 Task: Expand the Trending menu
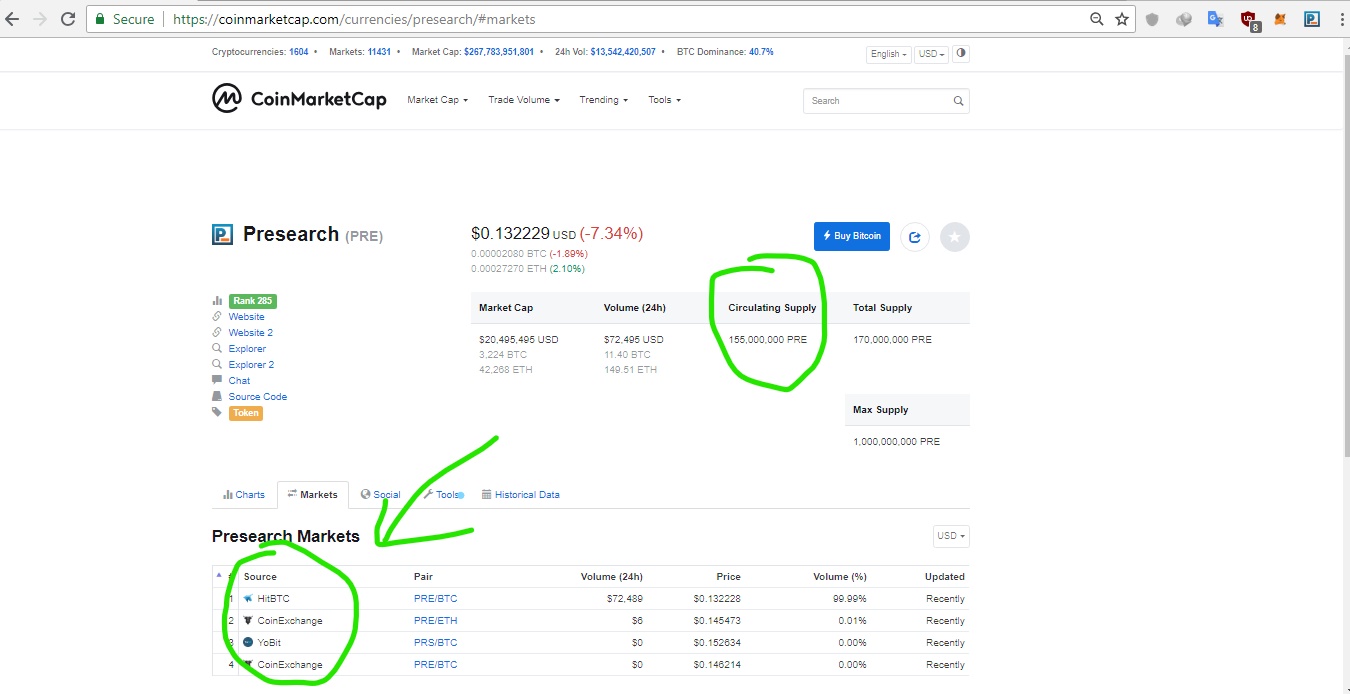pyautogui.click(x=603, y=100)
